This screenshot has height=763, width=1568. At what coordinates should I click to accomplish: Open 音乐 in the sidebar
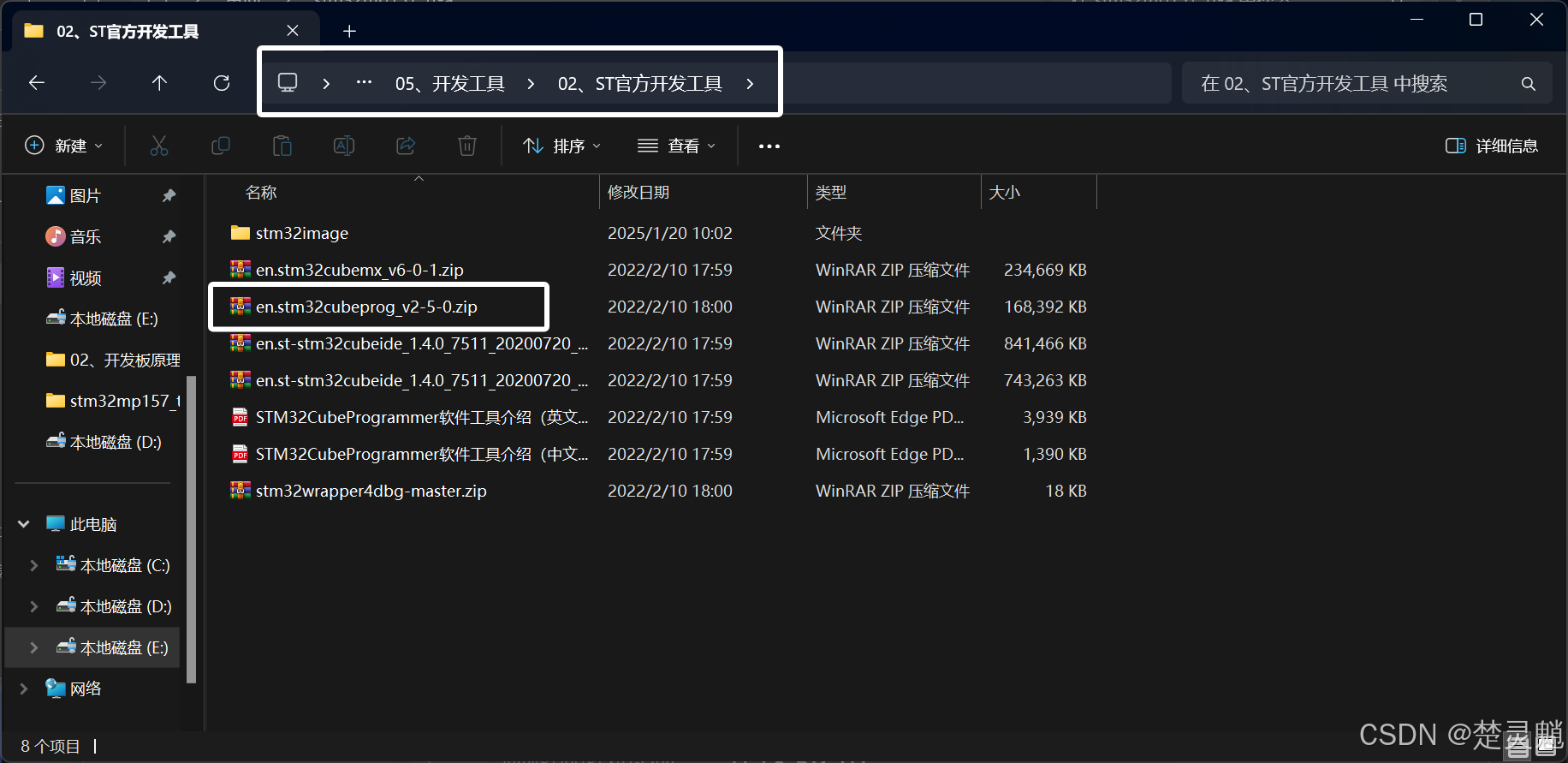[85, 237]
